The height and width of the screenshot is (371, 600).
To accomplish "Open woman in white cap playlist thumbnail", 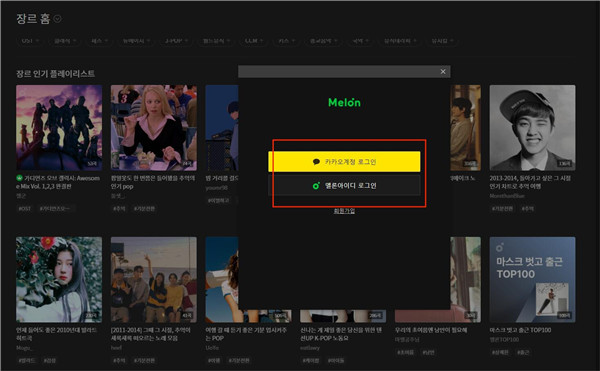I will tap(222, 280).
